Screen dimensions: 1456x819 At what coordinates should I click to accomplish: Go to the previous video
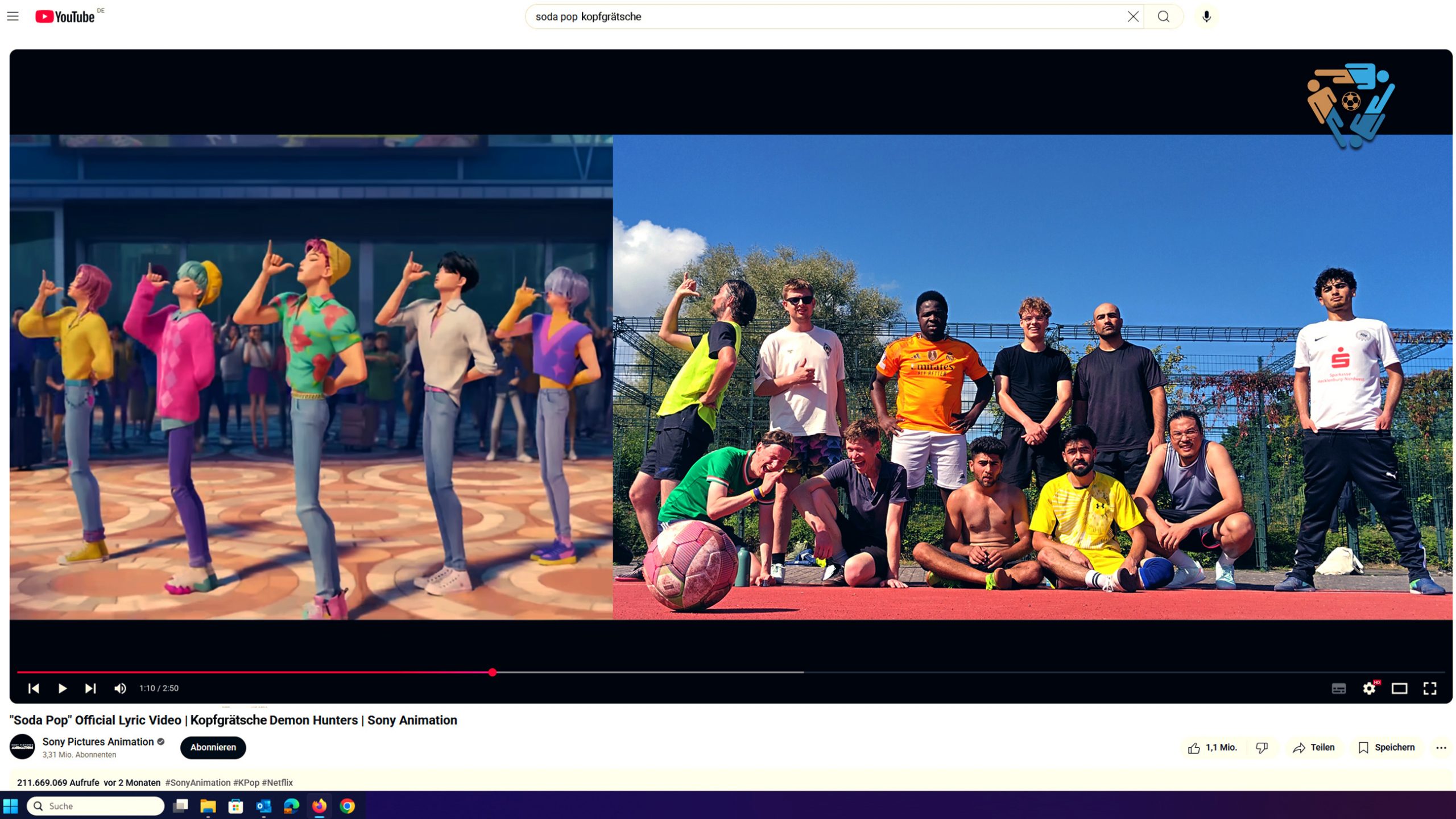tap(34, 688)
